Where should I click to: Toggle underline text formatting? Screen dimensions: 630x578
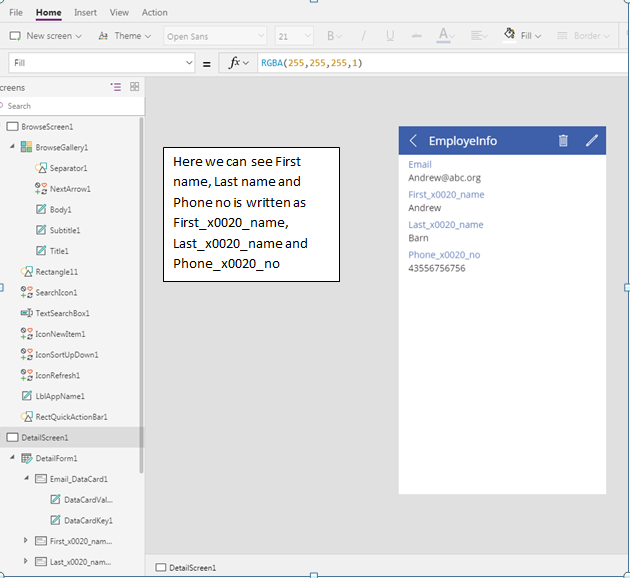[389, 36]
